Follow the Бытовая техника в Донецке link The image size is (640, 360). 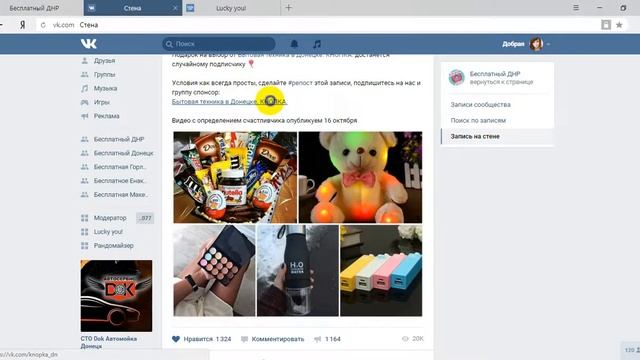pos(229,102)
